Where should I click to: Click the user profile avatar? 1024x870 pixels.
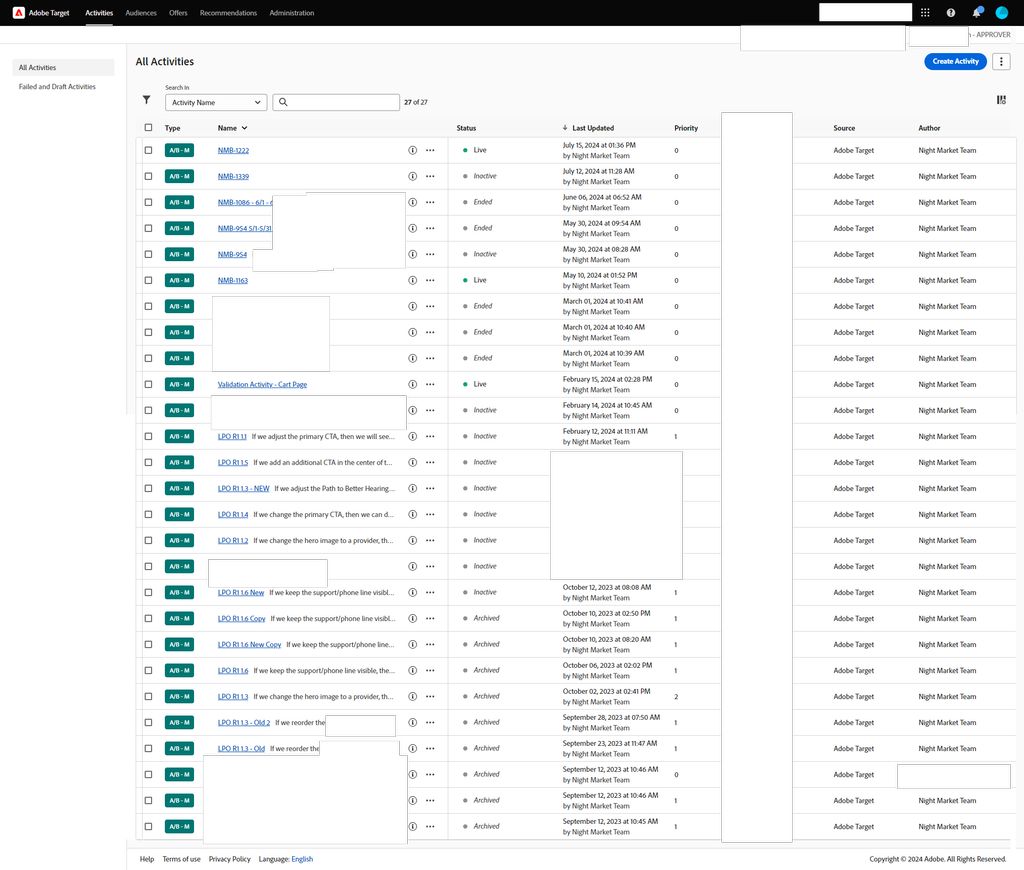(1002, 13)
